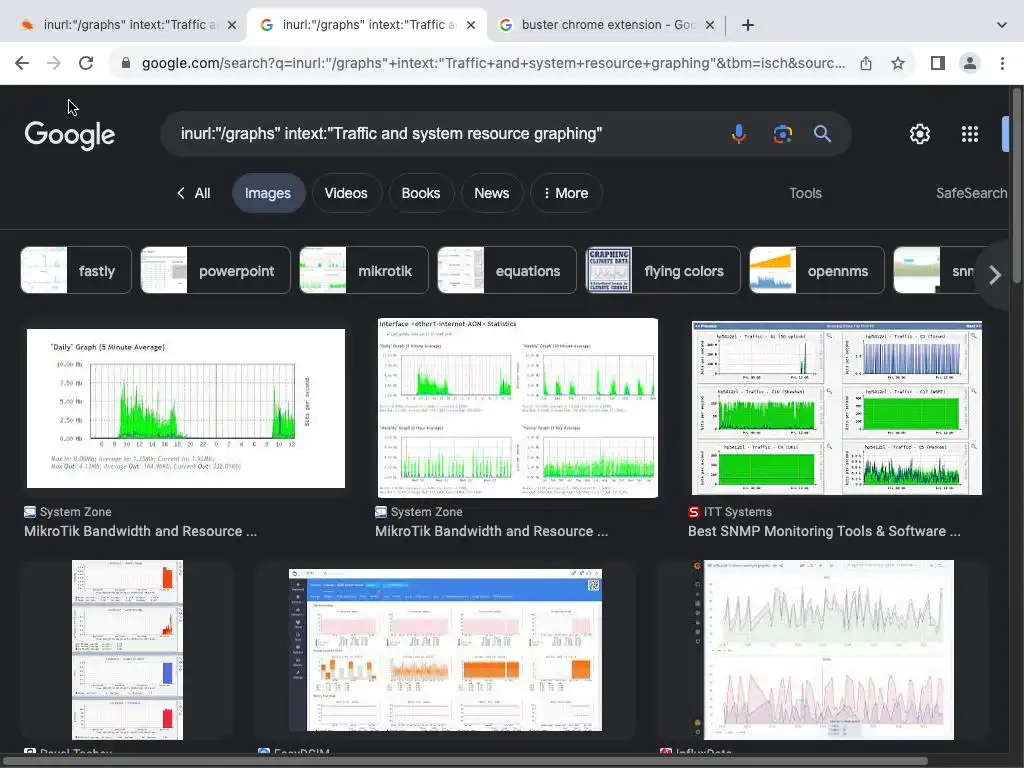Switch to News results
Image resolution: width=1024 pixels, height=768 pixels.
(x=492, y=193)
